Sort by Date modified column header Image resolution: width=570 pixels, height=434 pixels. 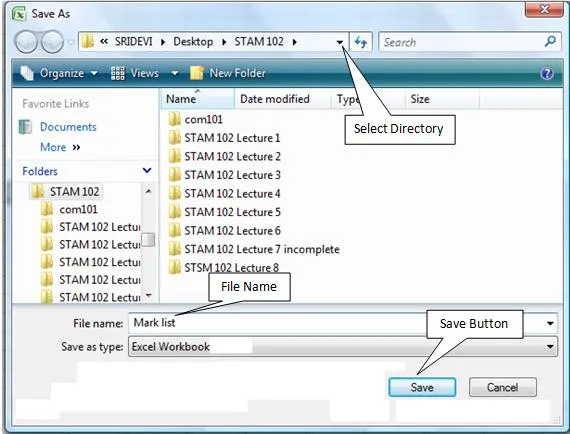tap(275, 99)
